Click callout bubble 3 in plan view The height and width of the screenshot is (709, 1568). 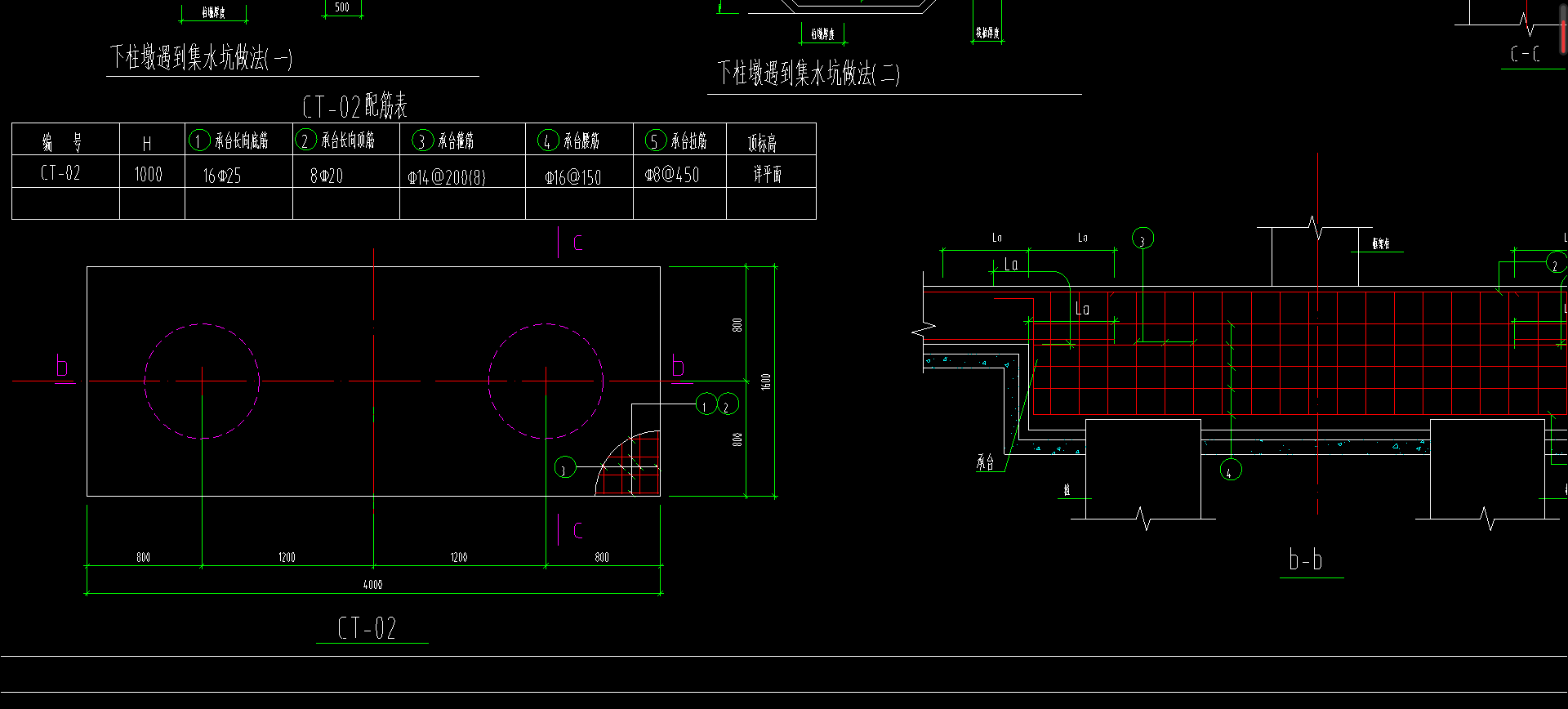(565, 468)
